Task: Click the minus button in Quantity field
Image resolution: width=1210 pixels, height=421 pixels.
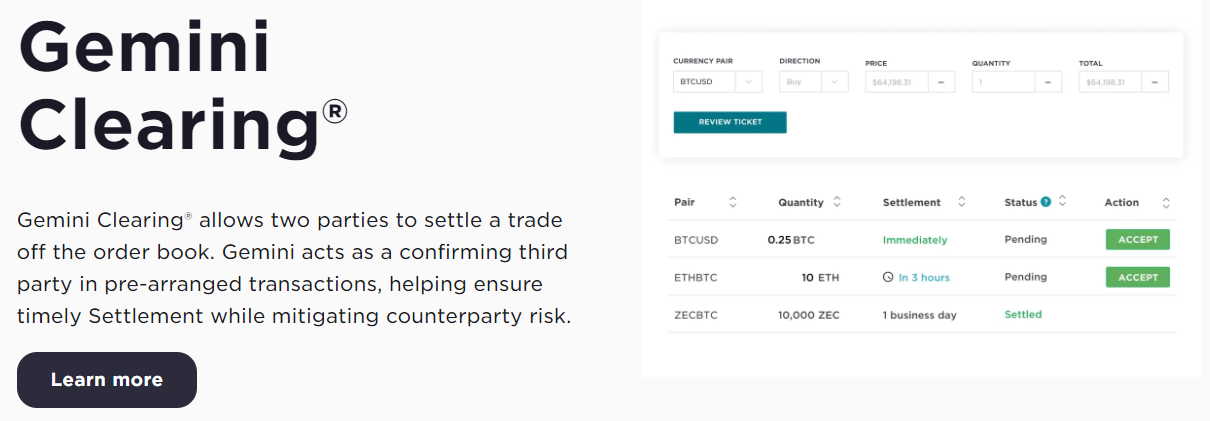Action: click(x=1048, y=82)
